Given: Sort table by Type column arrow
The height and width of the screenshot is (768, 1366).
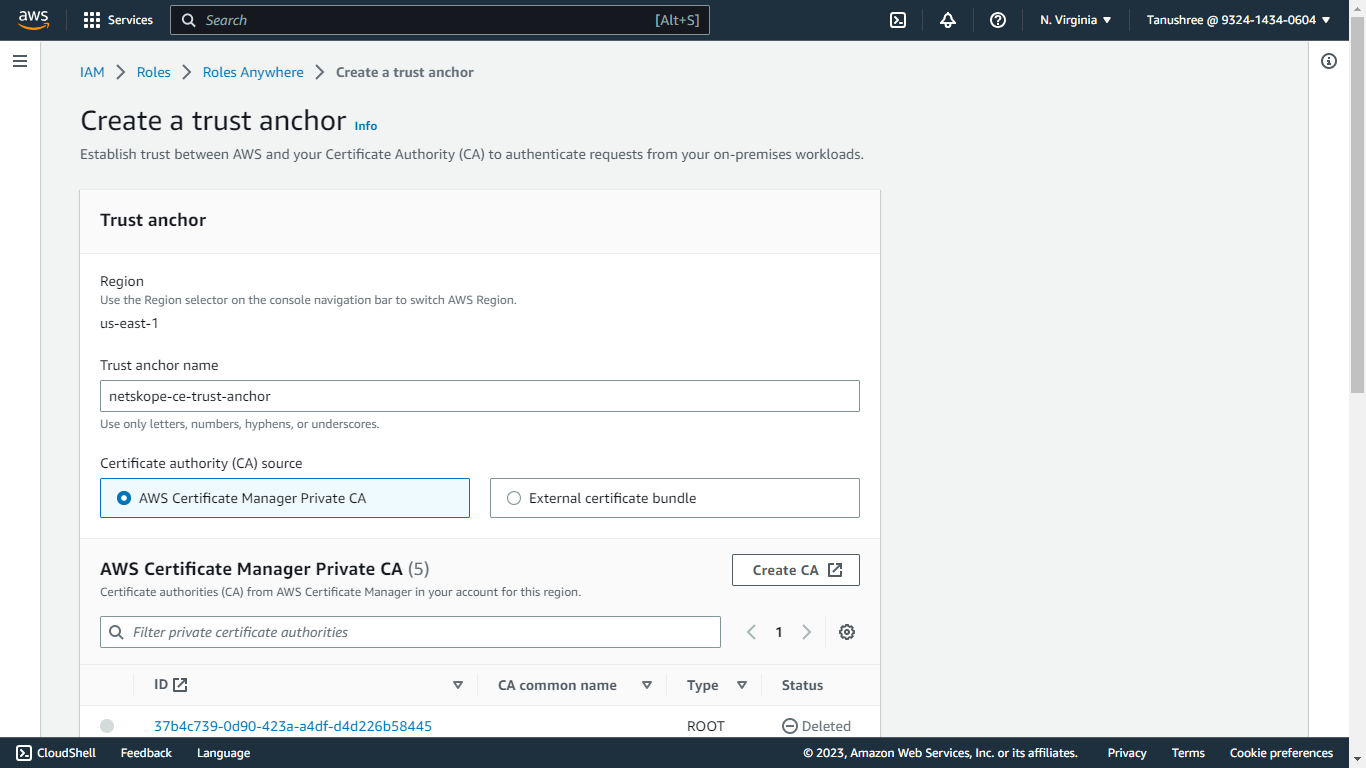Looking at the screenshot, I should 742,685.
